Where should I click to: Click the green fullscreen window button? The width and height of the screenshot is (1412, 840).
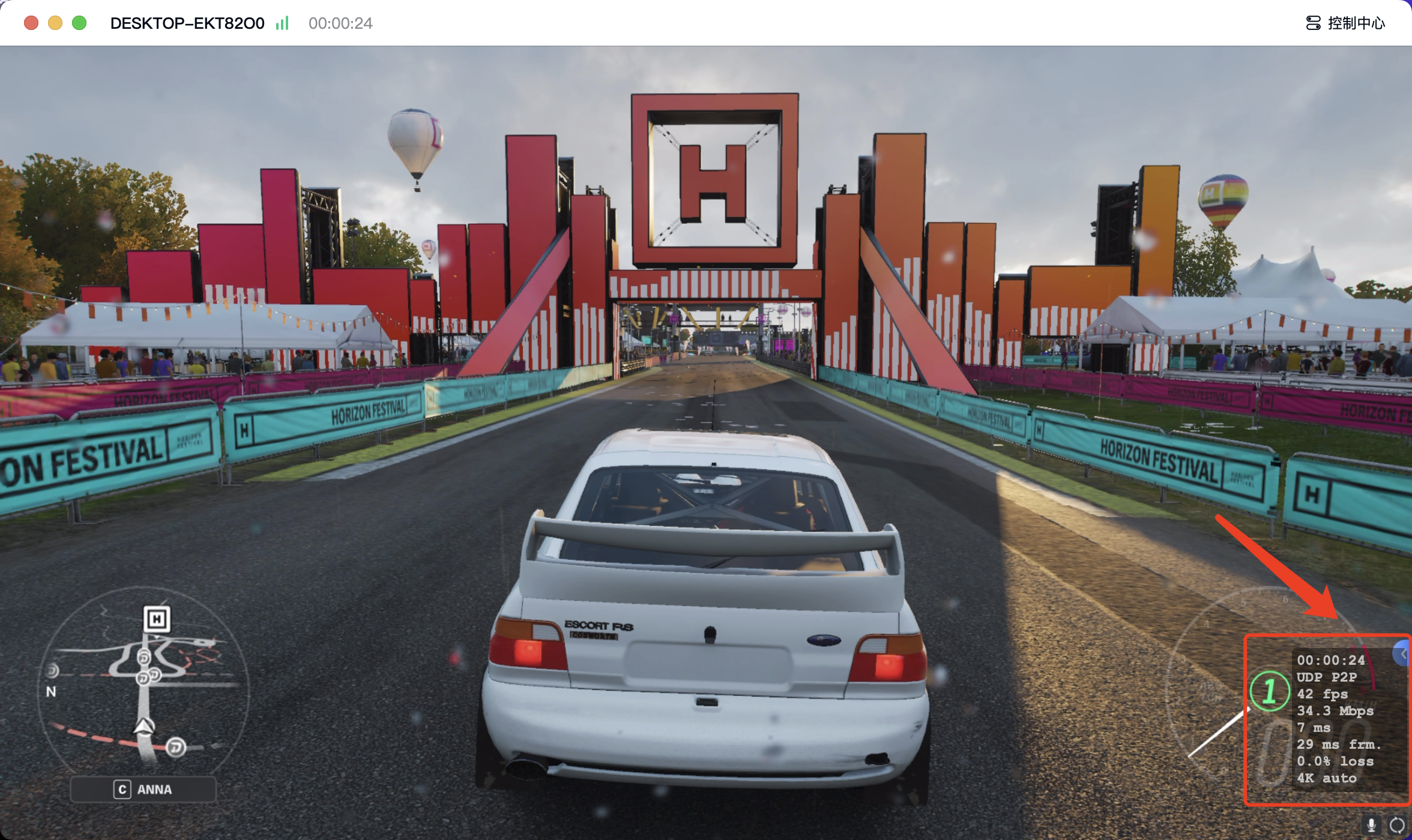(79, 23)
